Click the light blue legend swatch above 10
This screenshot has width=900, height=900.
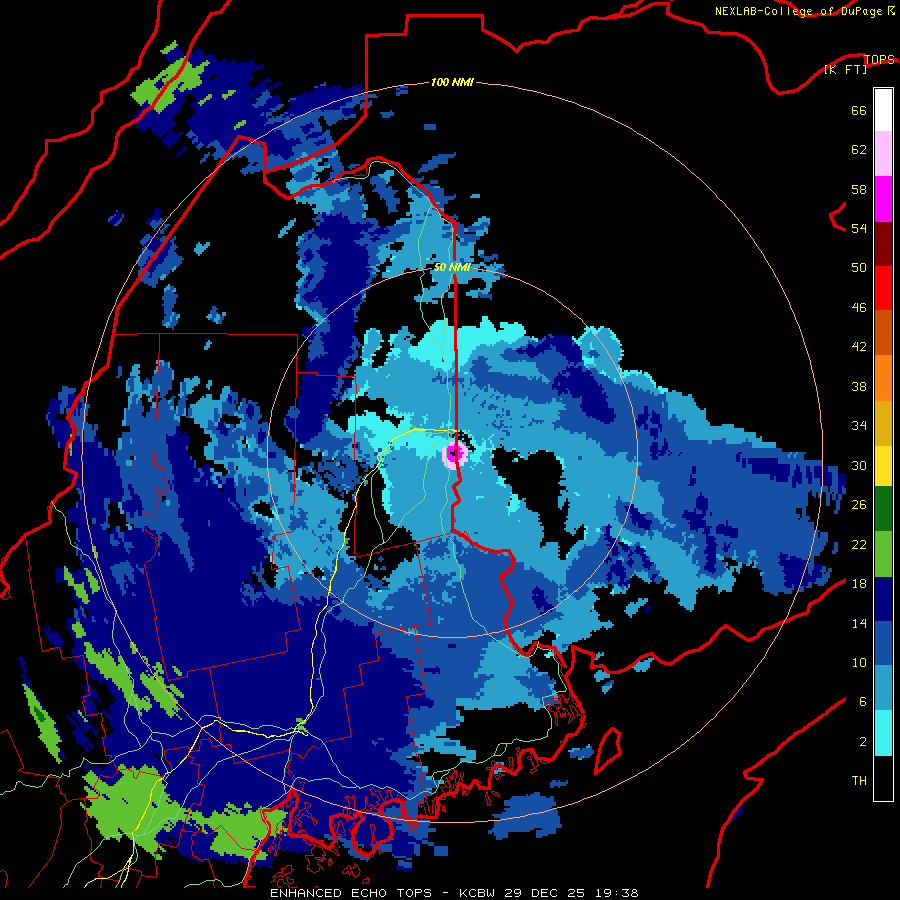[x=883, y=688]
